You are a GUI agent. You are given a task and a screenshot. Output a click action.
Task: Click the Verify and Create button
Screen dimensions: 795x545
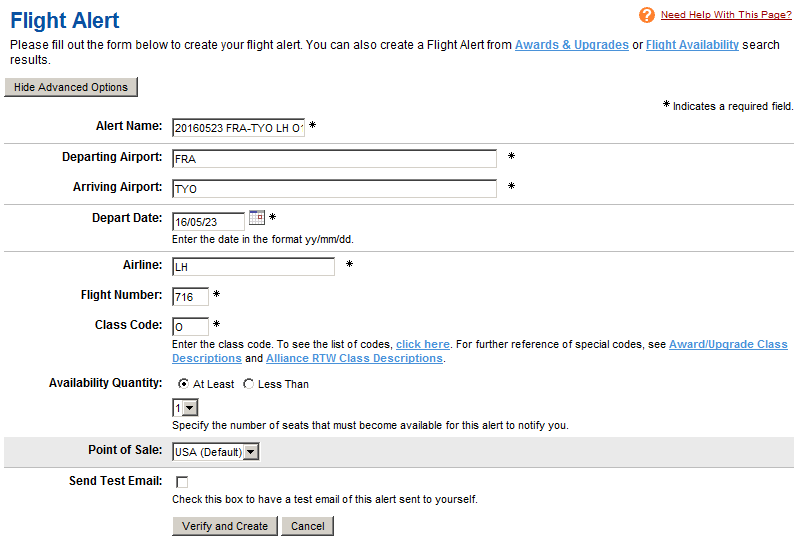coord(225,526)
